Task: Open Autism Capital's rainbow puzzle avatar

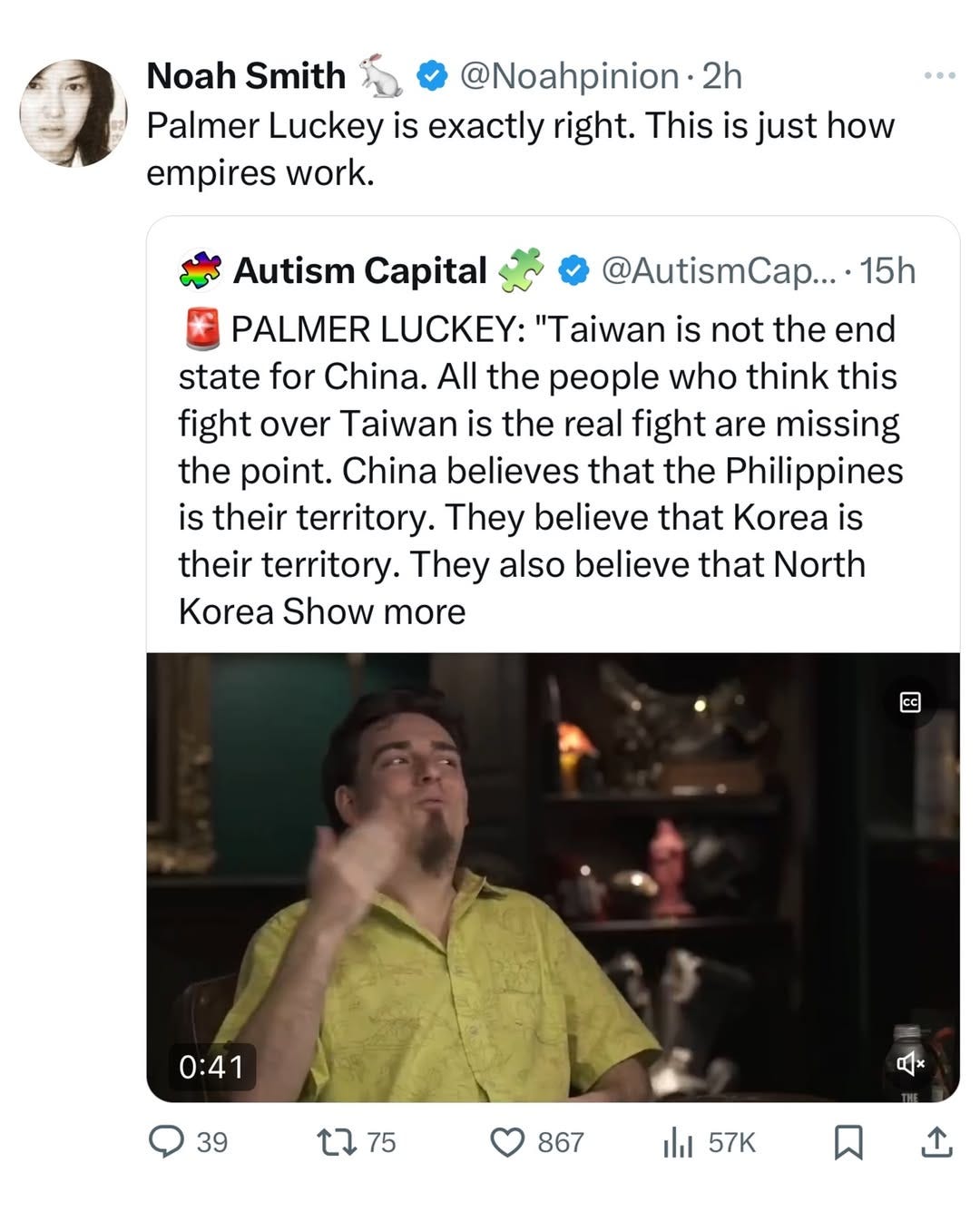Action: coord(201,270)
